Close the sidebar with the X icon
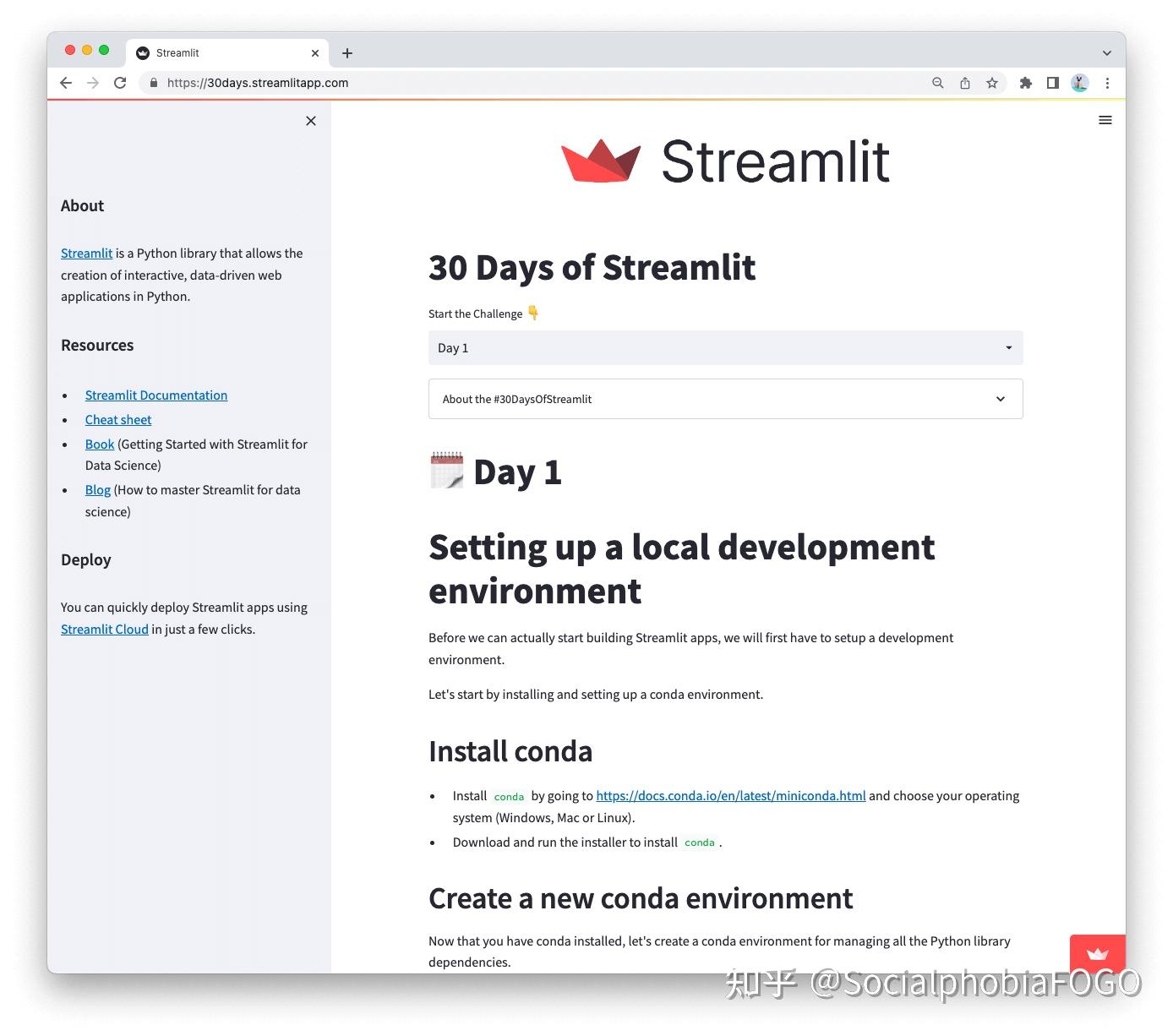Image resolution: width=1173 pixels, height=1036 pixels. point(310,121)
